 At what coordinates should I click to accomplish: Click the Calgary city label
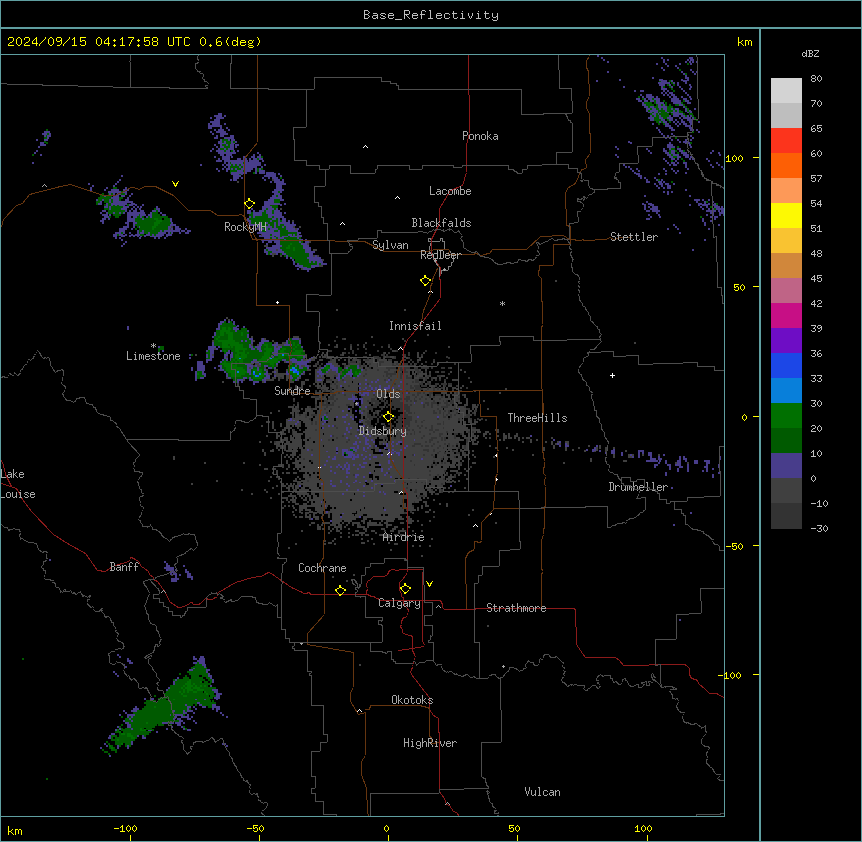pos(399,603)
